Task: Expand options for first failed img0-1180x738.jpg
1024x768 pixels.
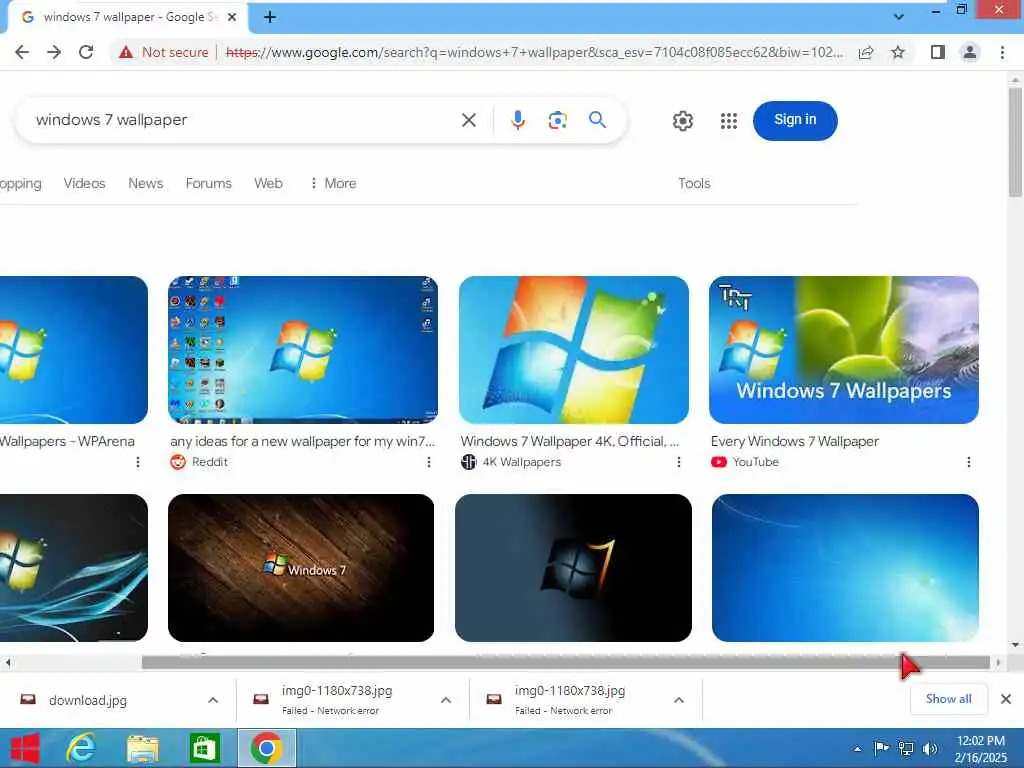Action: (x=446, y=701)
